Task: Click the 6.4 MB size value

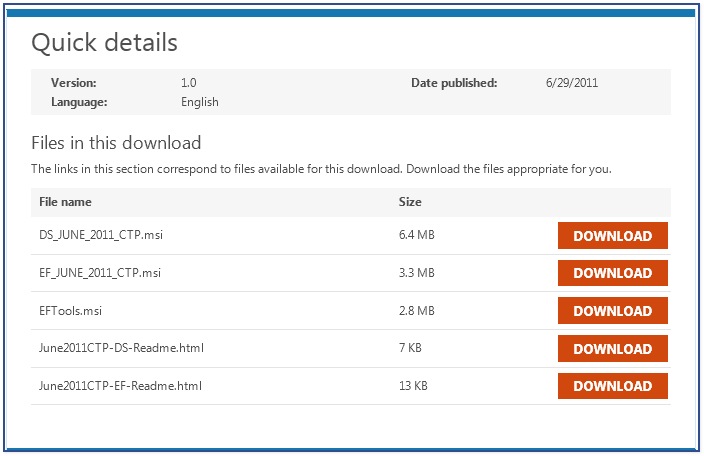Action: 417,235
